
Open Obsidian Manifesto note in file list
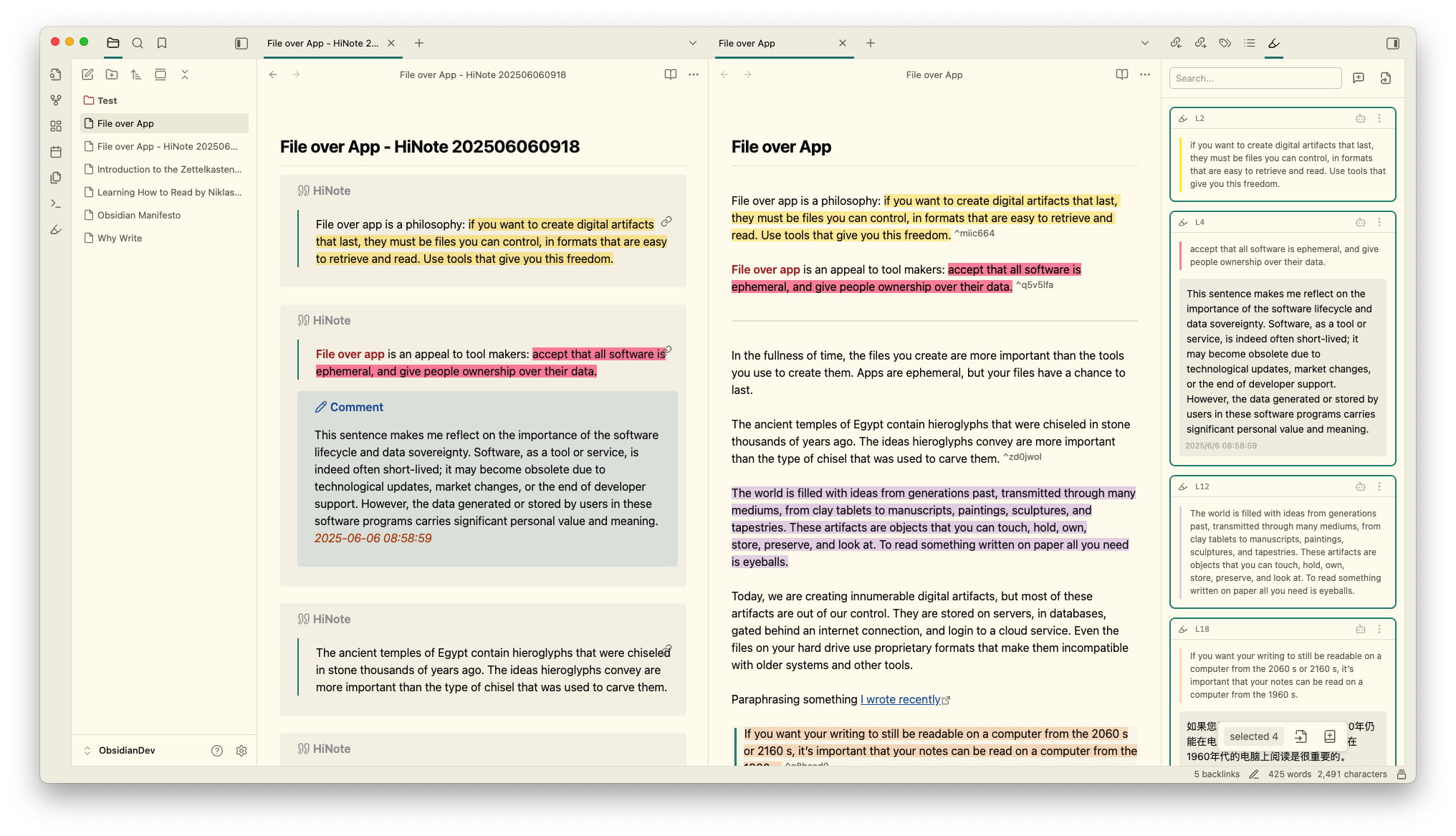[x=139, y=215]
